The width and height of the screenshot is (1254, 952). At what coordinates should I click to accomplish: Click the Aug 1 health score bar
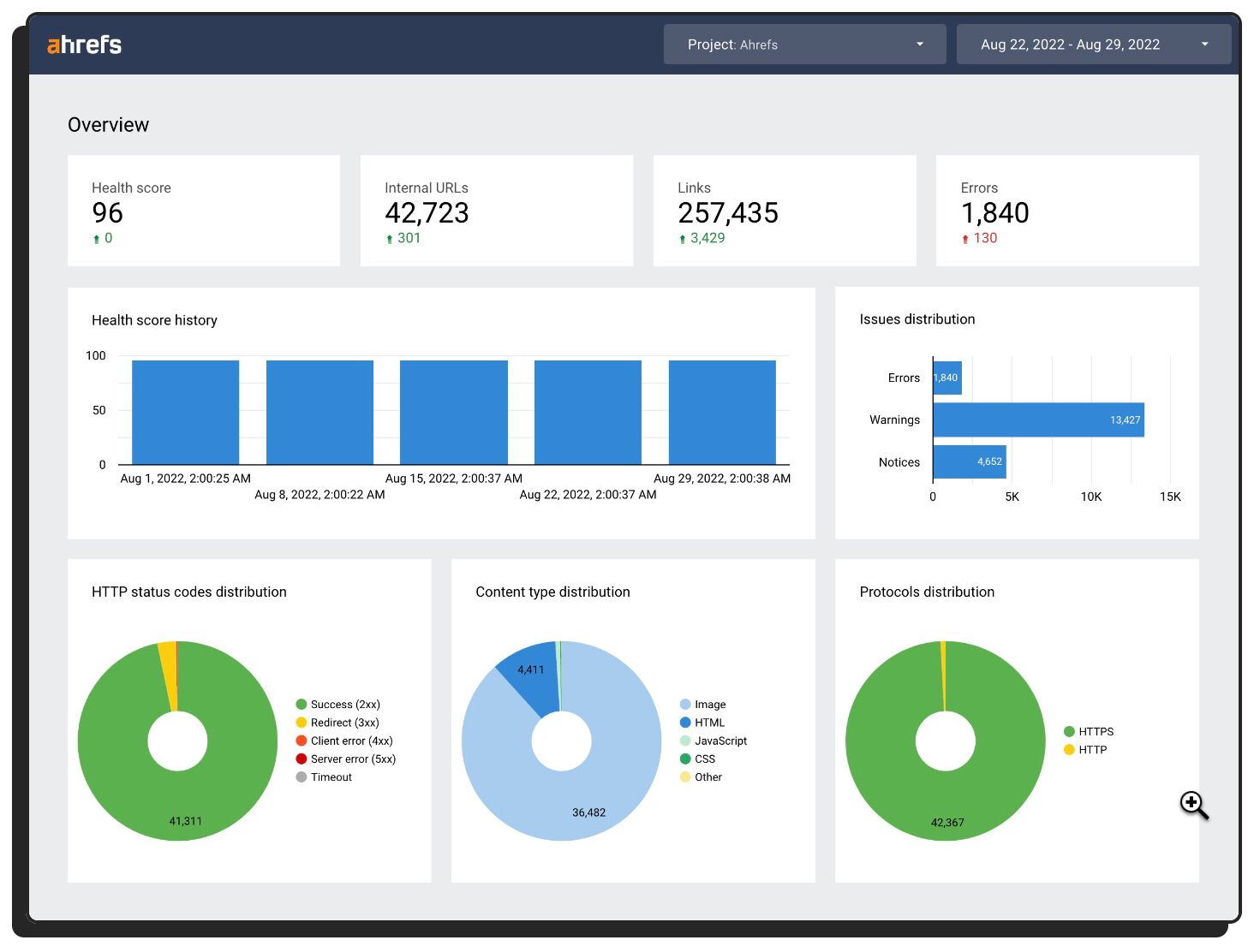coord(185,412)
